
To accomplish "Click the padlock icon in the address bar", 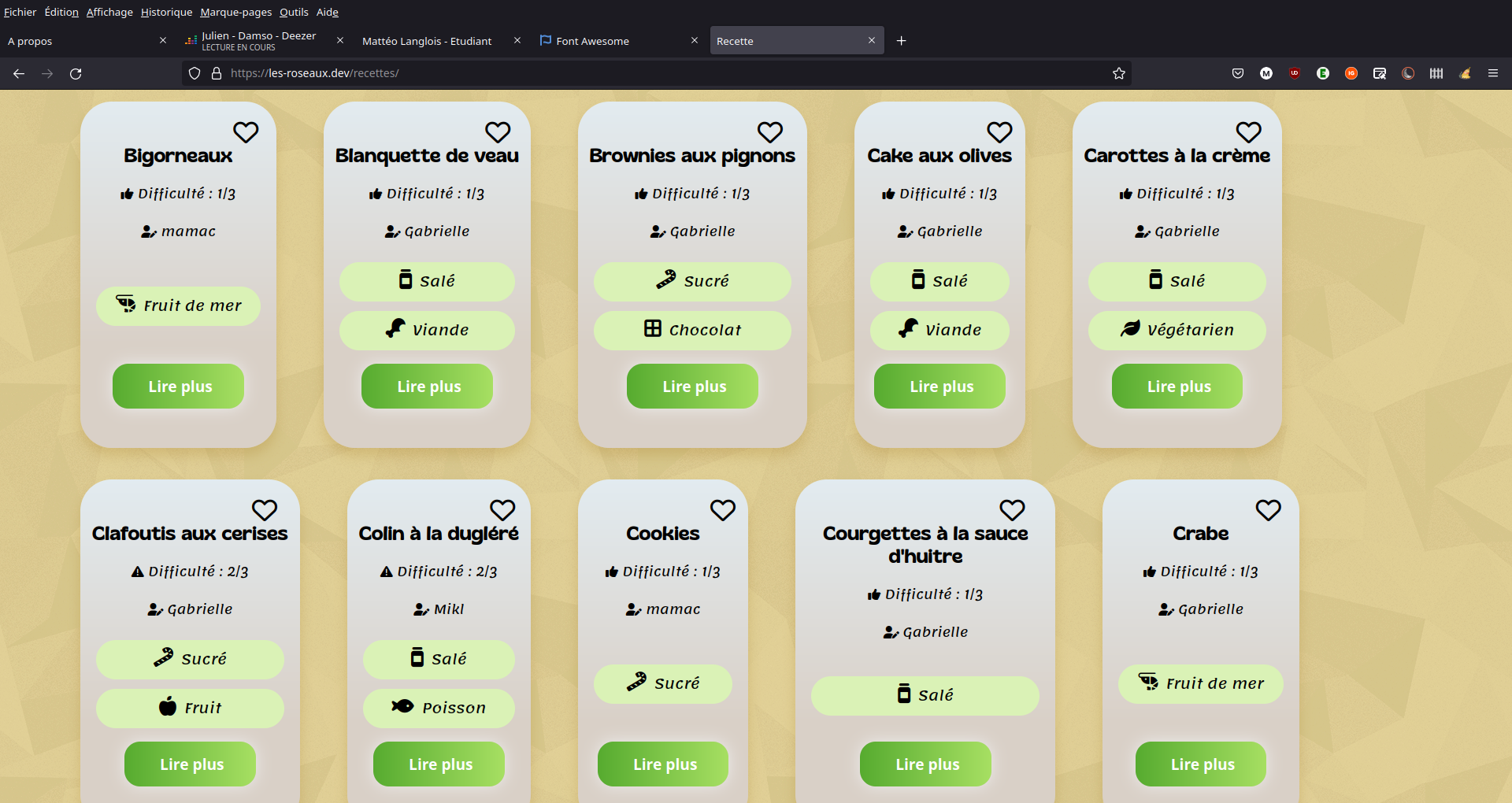I will tap(216, 73).
